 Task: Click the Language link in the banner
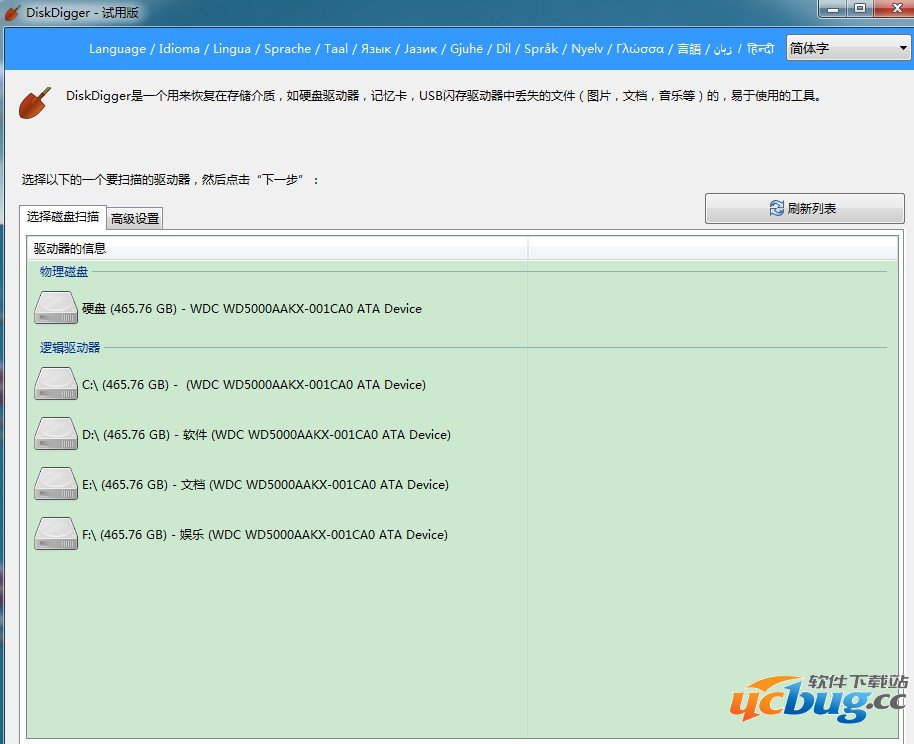pyautogui.click(x=116, y=47)
